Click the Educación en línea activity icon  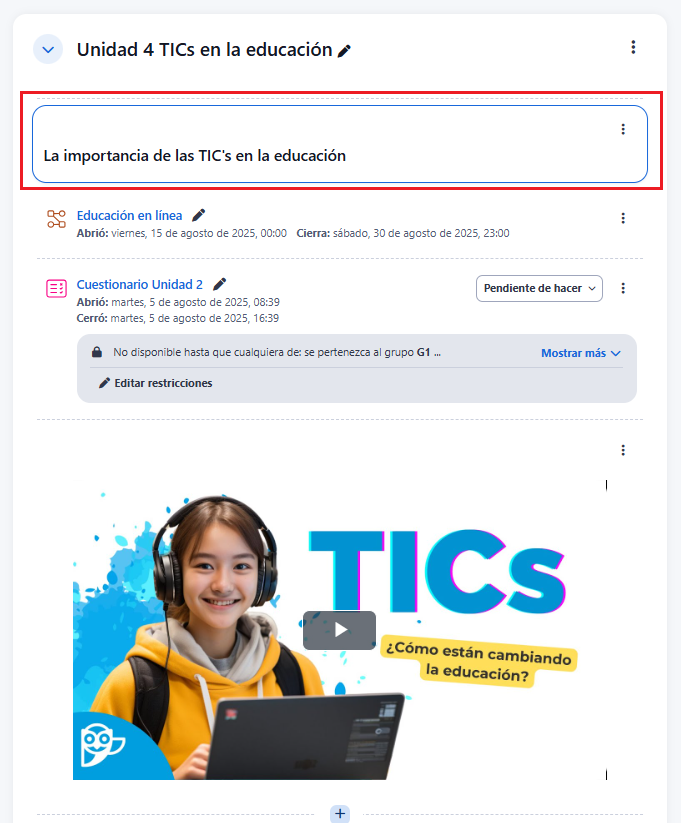coord(56,219)
